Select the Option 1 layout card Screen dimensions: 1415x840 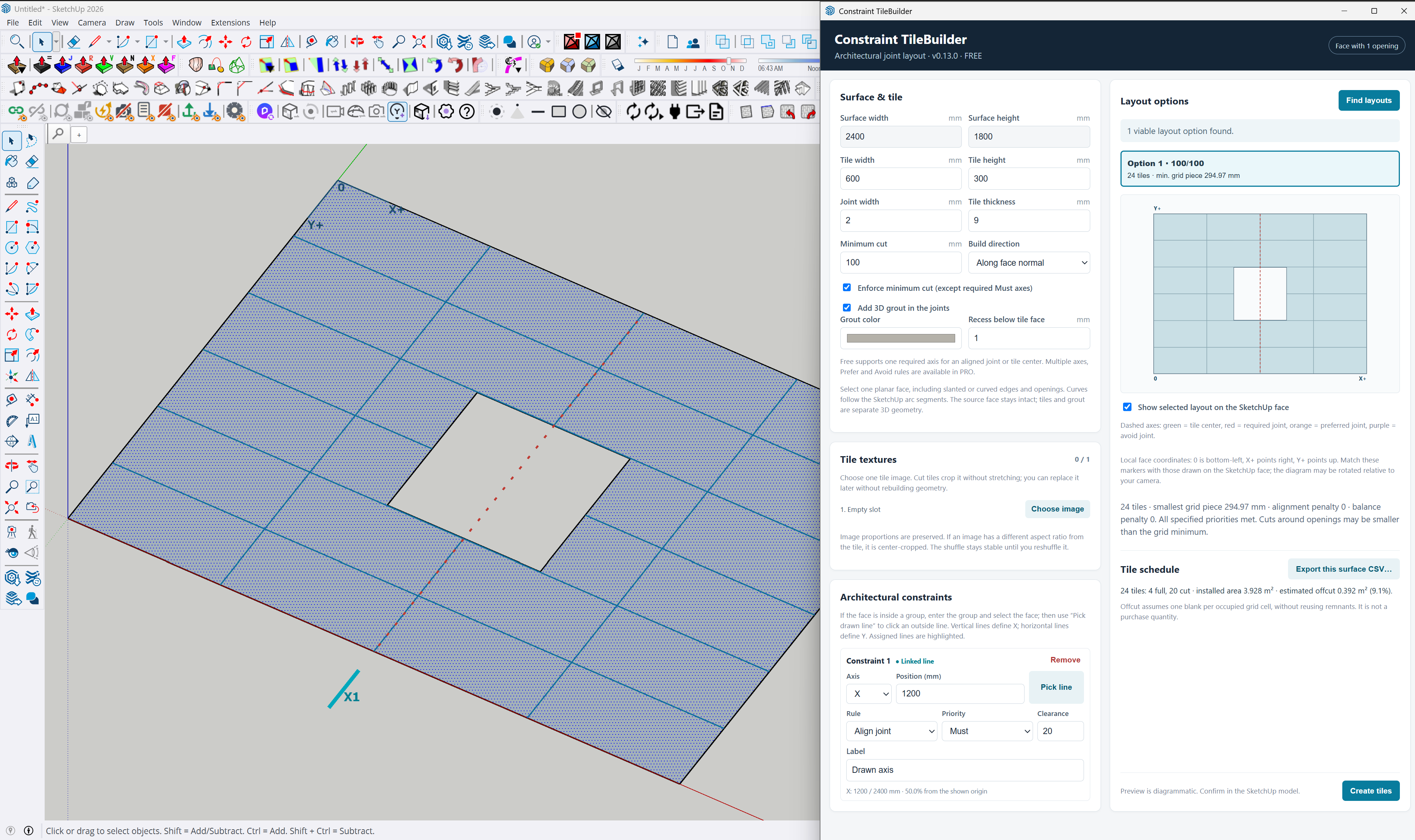(x=1259, y=169)
